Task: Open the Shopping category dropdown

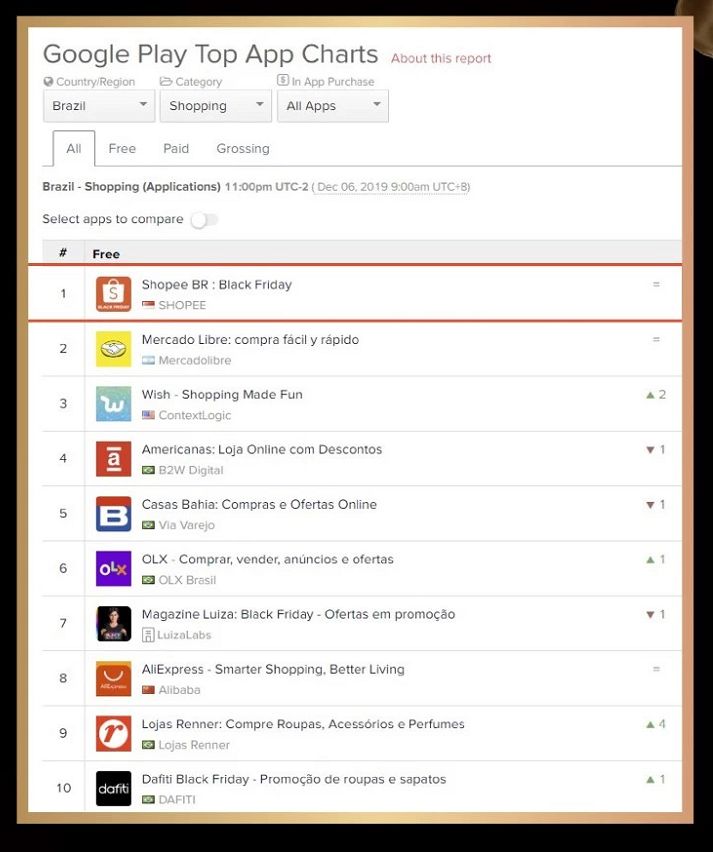Action: click(x=216, y=106)
